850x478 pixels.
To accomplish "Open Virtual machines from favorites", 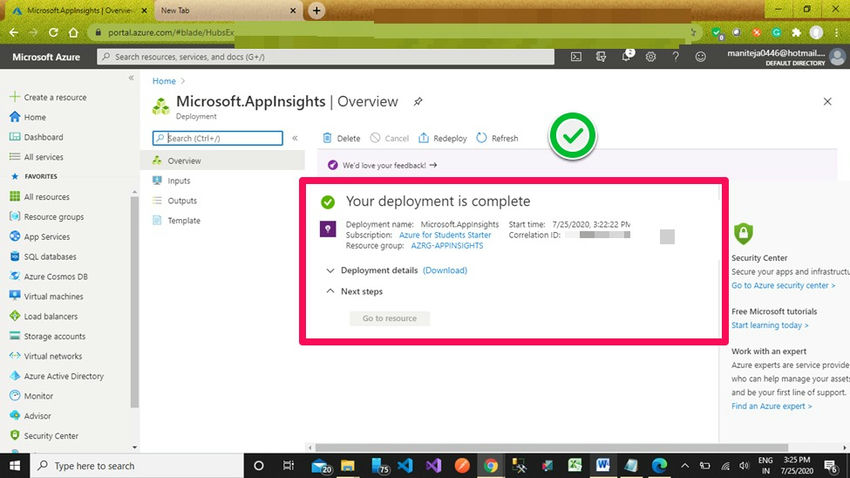I will (53, 297).
